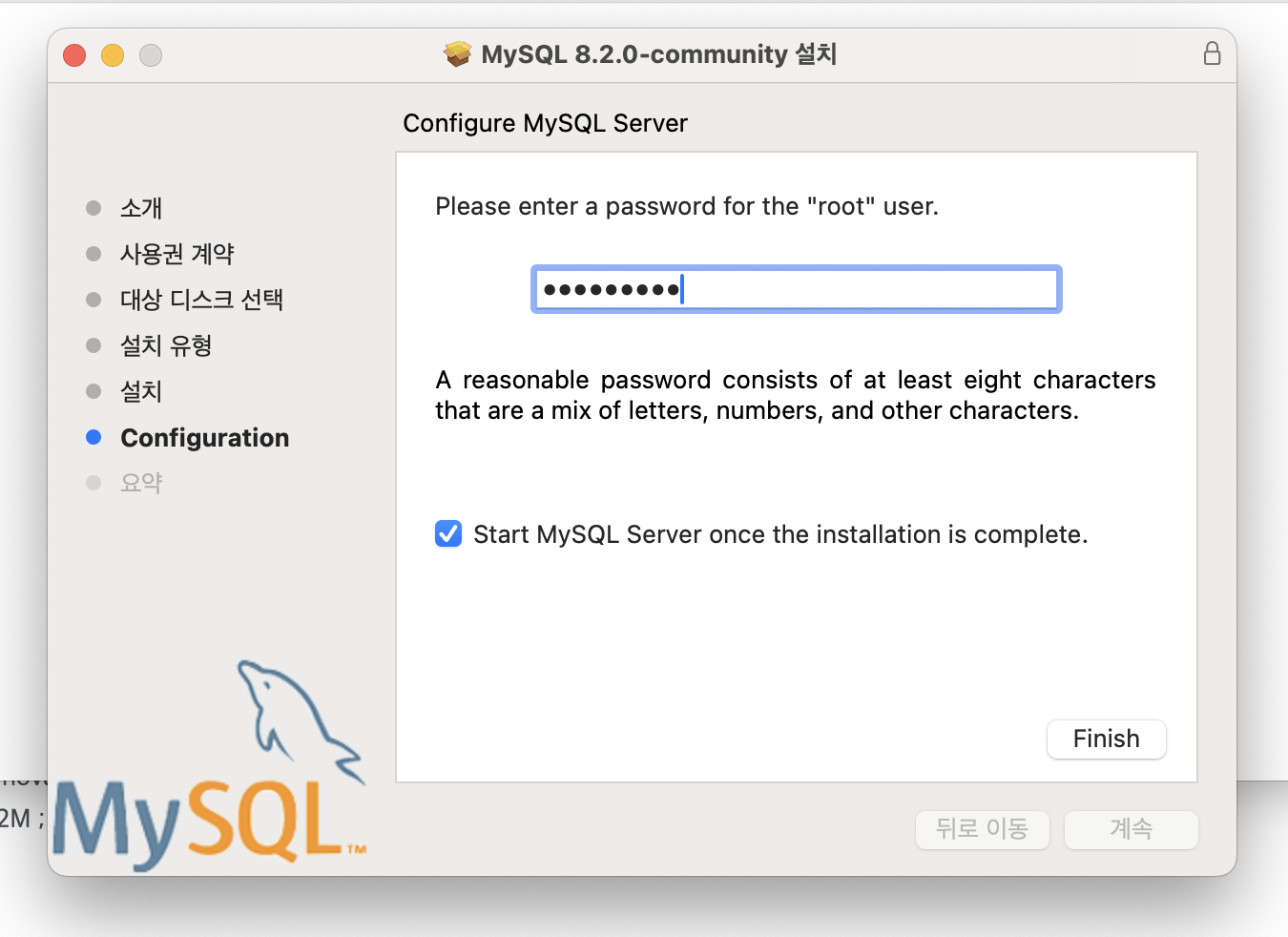The width and height of the screenshot is (1288, 937).
Task: Click the reasonable password hint text
Action: click(796, 395)
